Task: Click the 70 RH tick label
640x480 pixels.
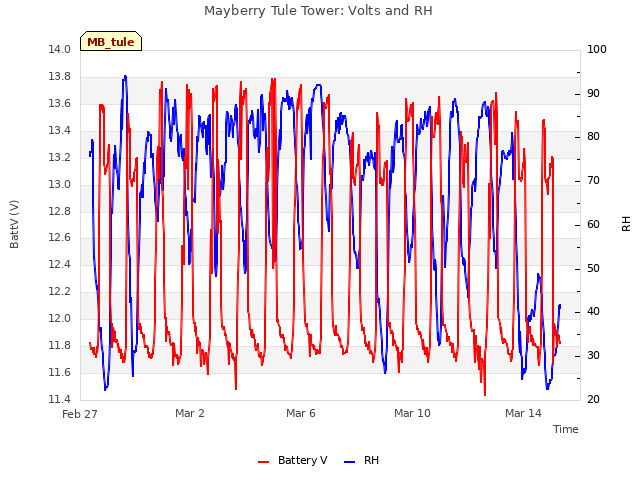Action: pos(593,180)
